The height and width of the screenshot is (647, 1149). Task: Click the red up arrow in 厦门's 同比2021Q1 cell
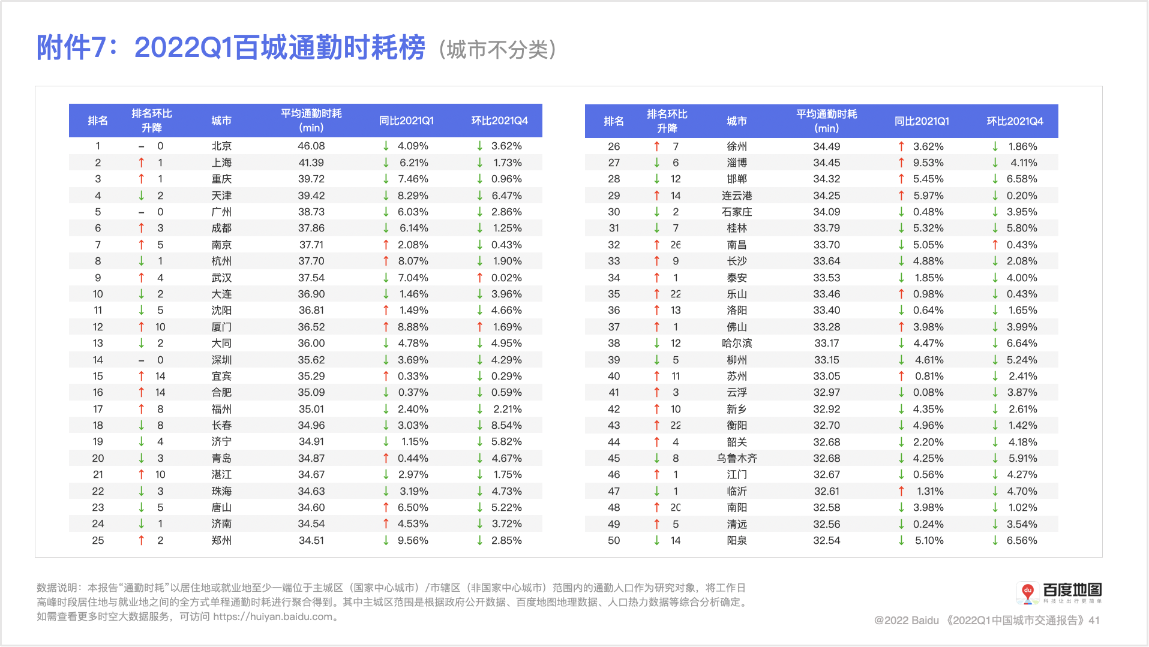(x=385, y=327)
